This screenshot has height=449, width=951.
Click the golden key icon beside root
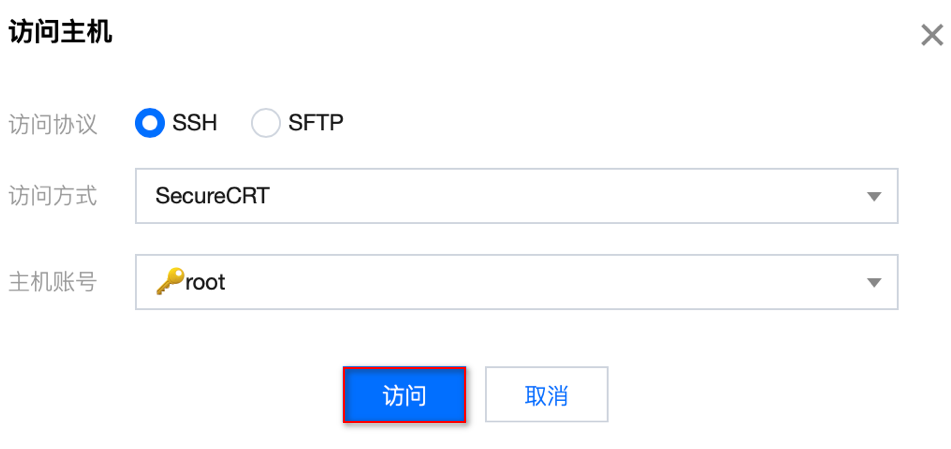pyautogui.click(x=168, y=282)
